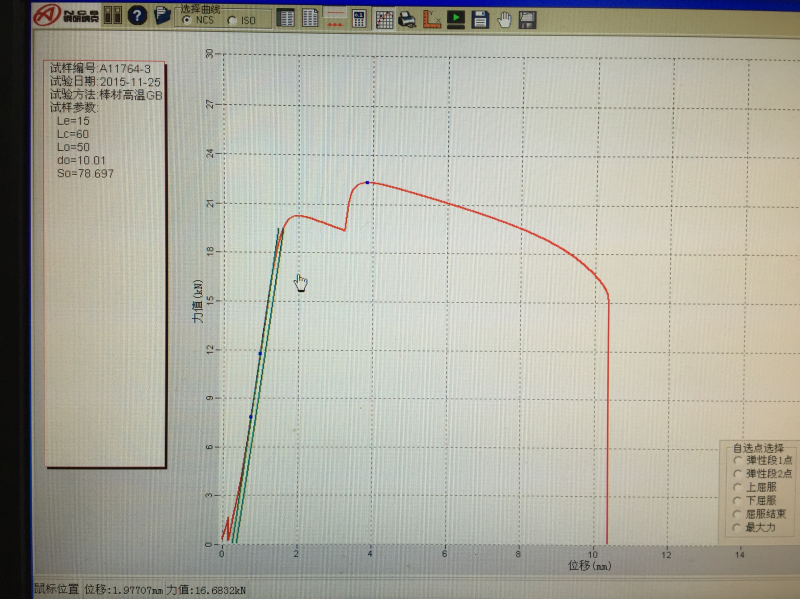Click the printer icon
Screen dimensions: 800x599
[407, 19]
